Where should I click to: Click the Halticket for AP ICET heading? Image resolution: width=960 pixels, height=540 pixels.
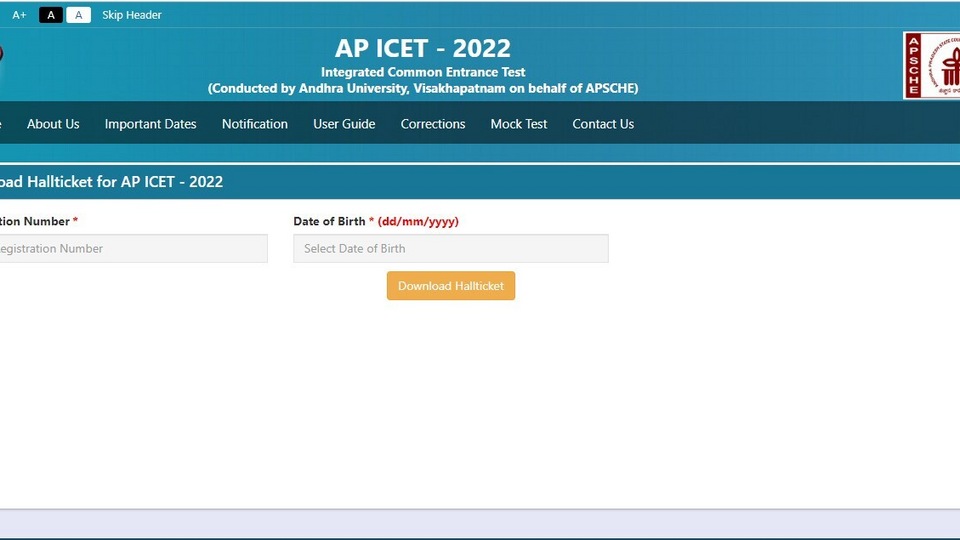tap(111, 182)
